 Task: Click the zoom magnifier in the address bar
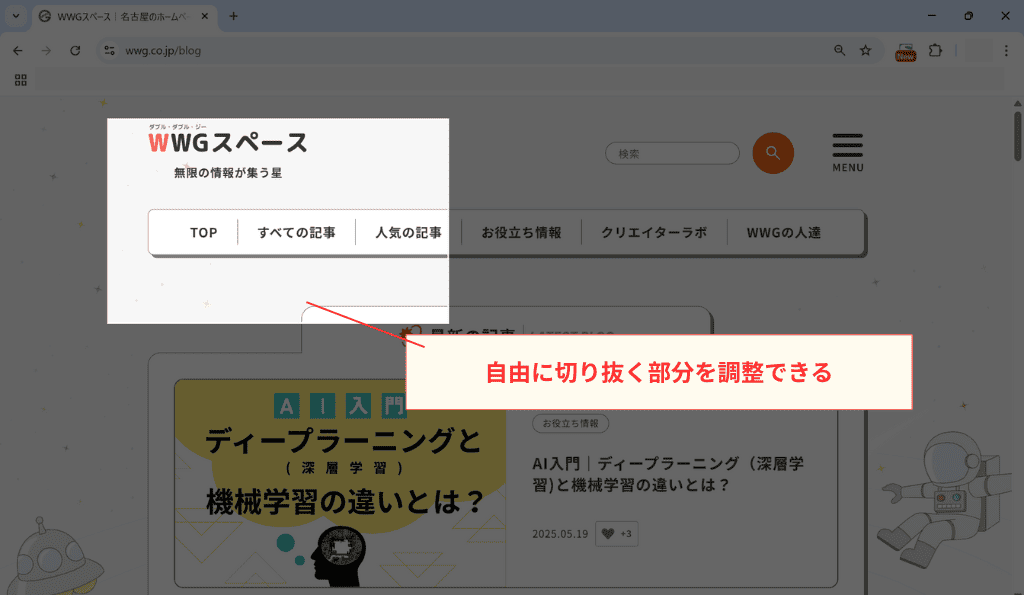point(839,49)
